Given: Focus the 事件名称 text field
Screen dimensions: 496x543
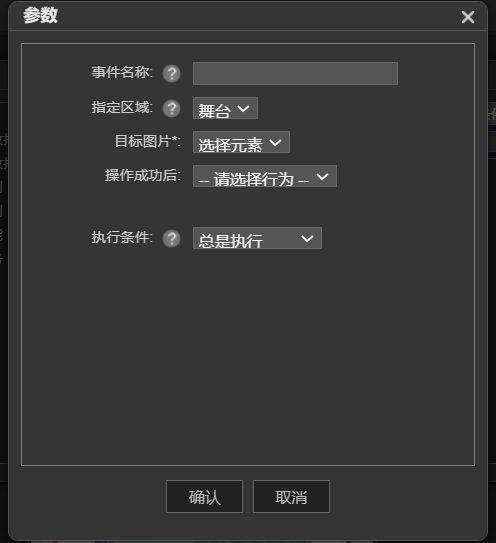Looking at the screenshot, I should (295, 73).
